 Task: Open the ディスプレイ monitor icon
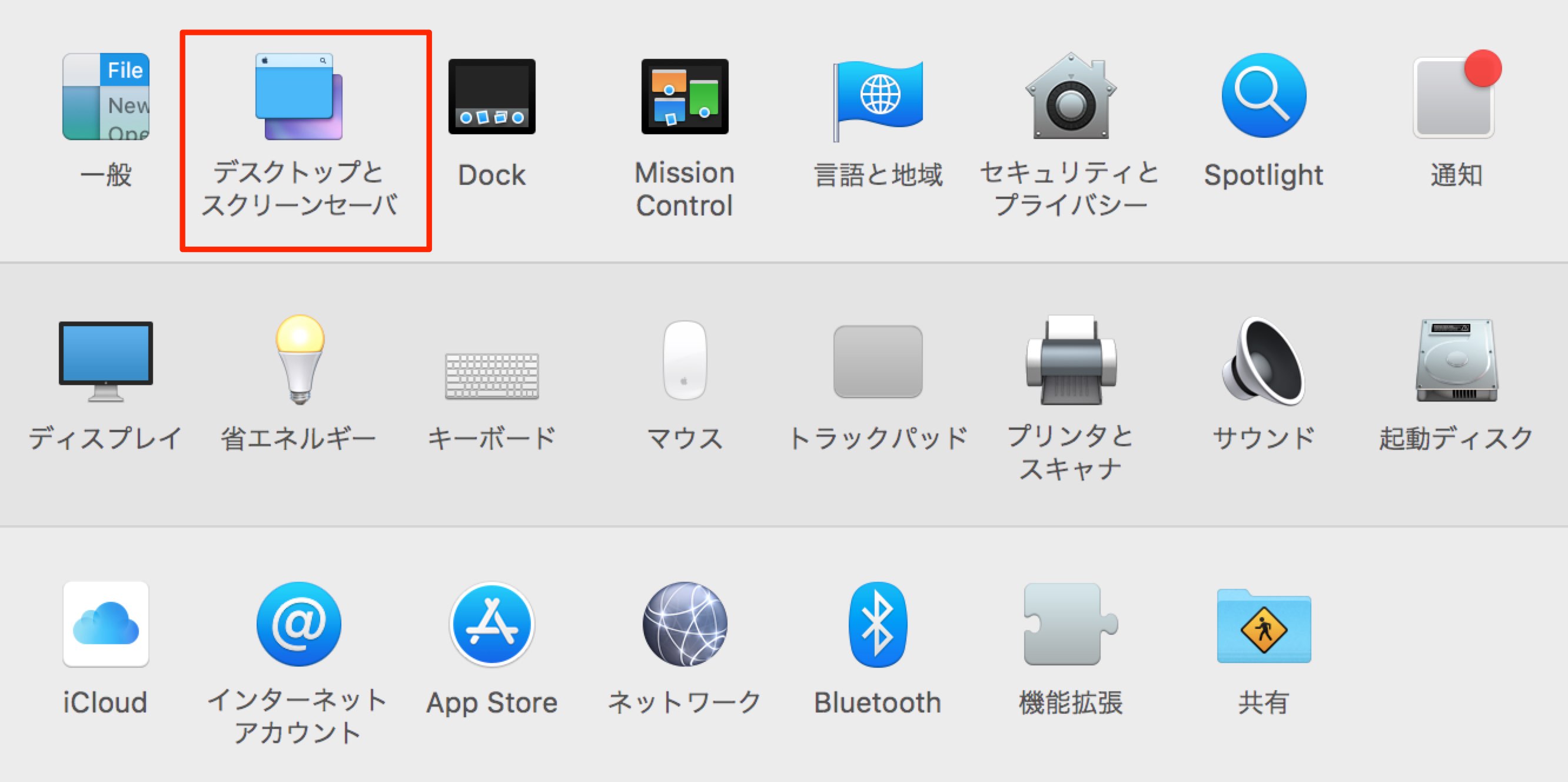[x=106, y=361]
